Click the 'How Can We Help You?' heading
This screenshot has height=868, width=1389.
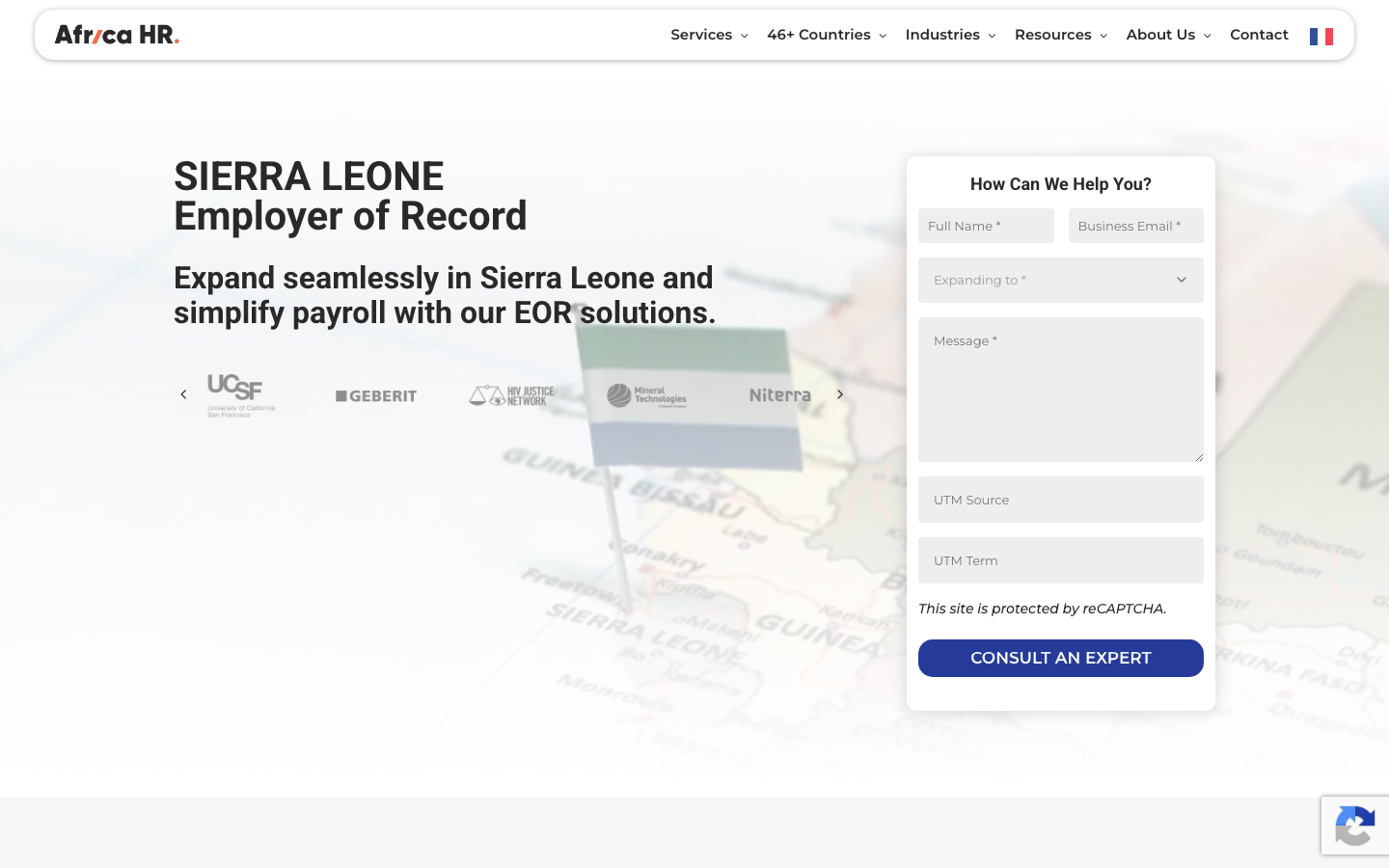coord(1061,184)
